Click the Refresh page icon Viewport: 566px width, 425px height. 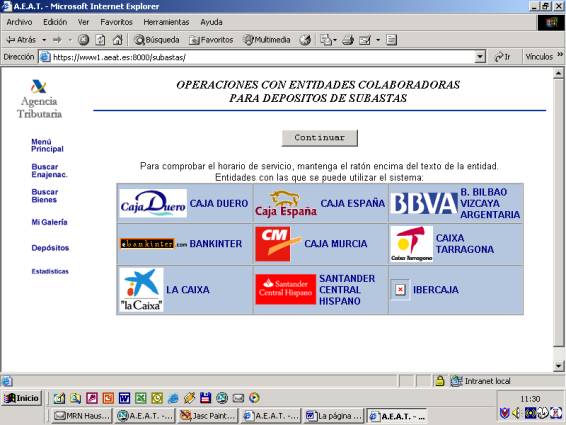[100, 40]
